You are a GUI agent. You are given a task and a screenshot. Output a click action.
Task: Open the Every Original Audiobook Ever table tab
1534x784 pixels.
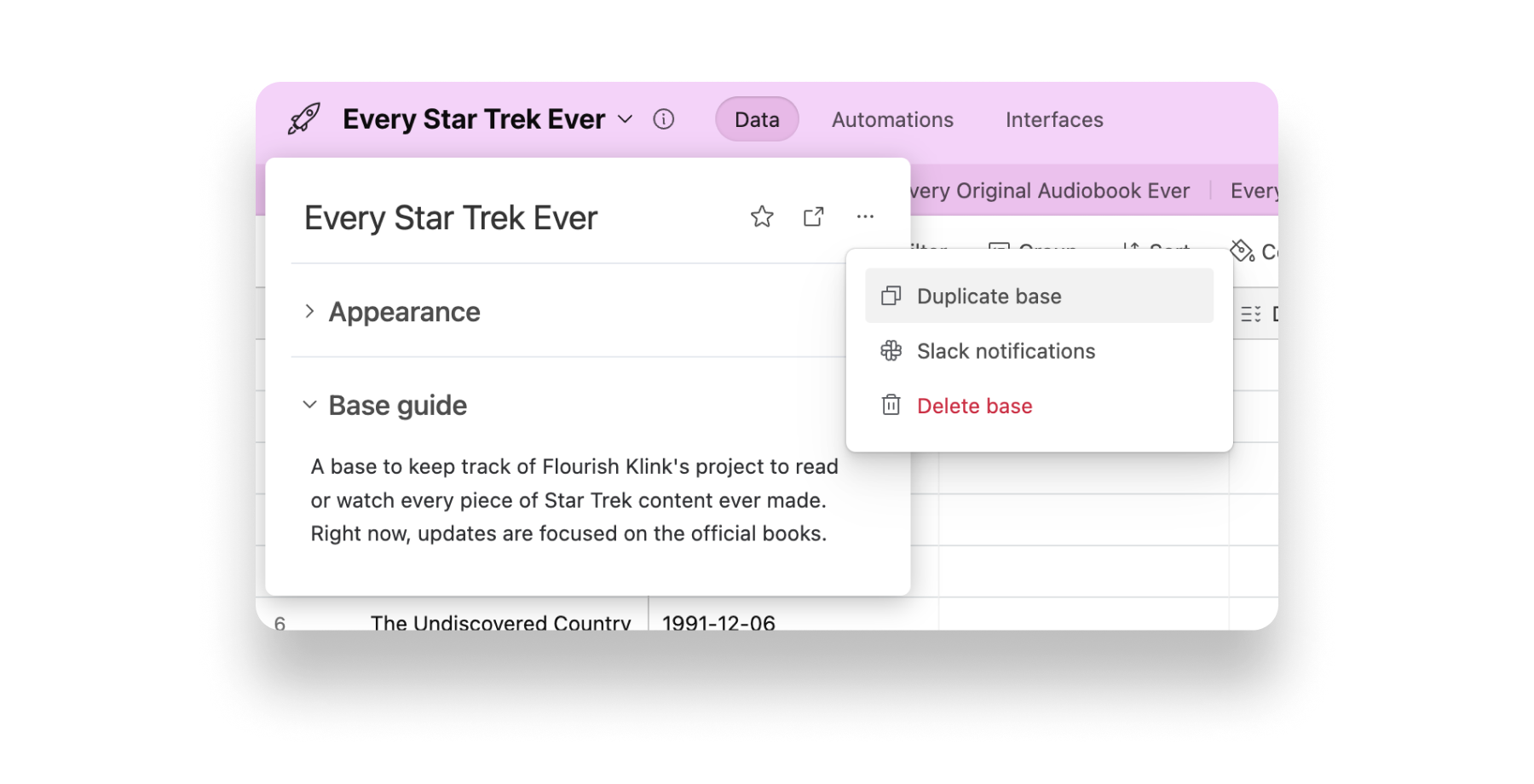point(1049,191)
